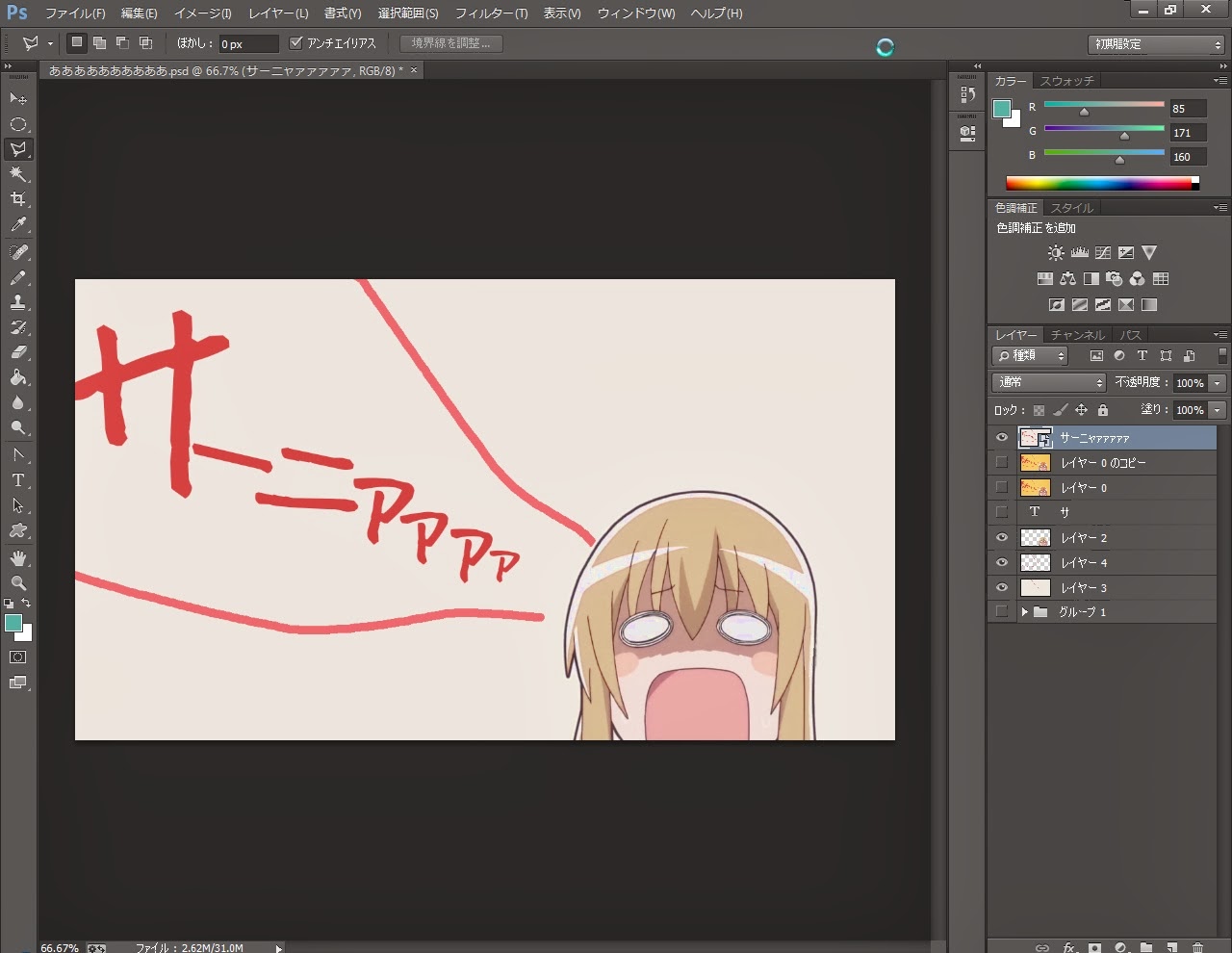Select the Brush tool
The height and width of the screenshot is (953, 1232).
pos(18,277)
